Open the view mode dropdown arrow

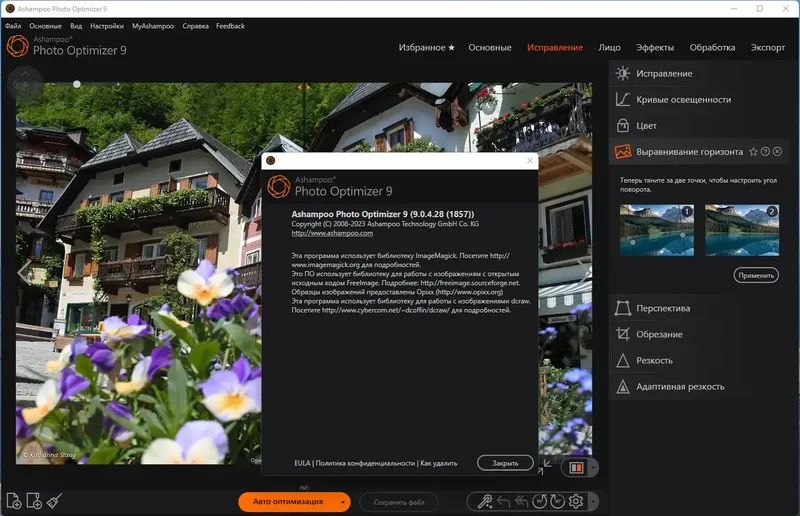pos(593,468)
